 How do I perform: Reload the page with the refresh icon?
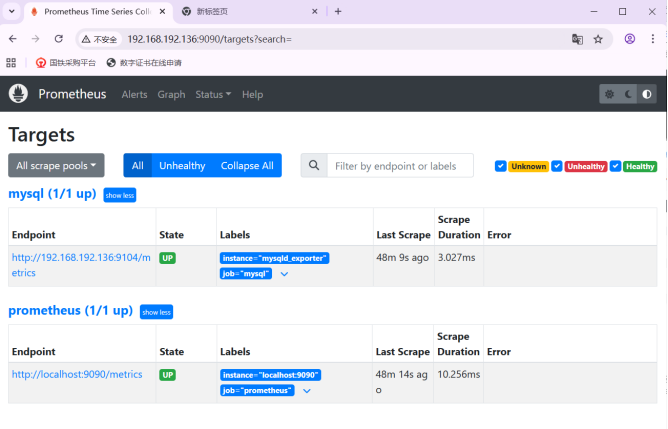pyautogui.click(x=59, y=39)
